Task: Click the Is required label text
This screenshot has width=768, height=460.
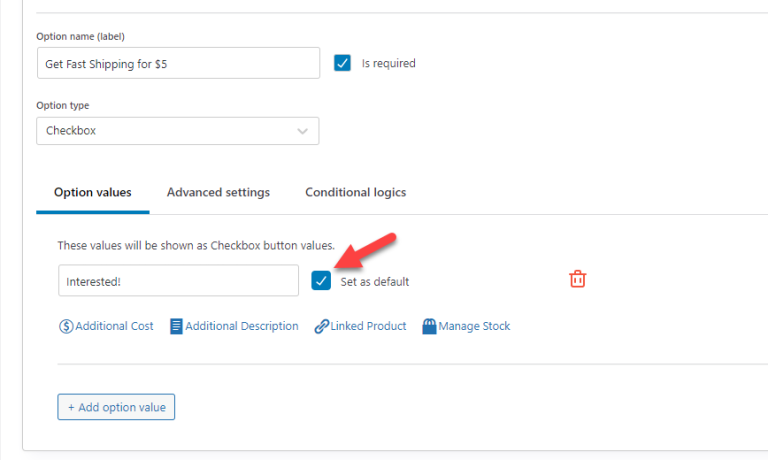Action: 388,63
